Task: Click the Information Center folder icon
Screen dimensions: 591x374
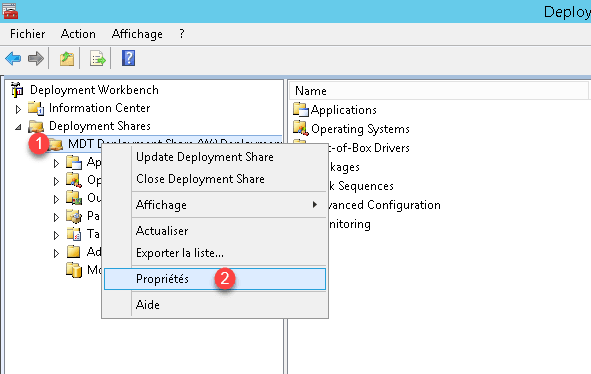Action: click(36, 108)
